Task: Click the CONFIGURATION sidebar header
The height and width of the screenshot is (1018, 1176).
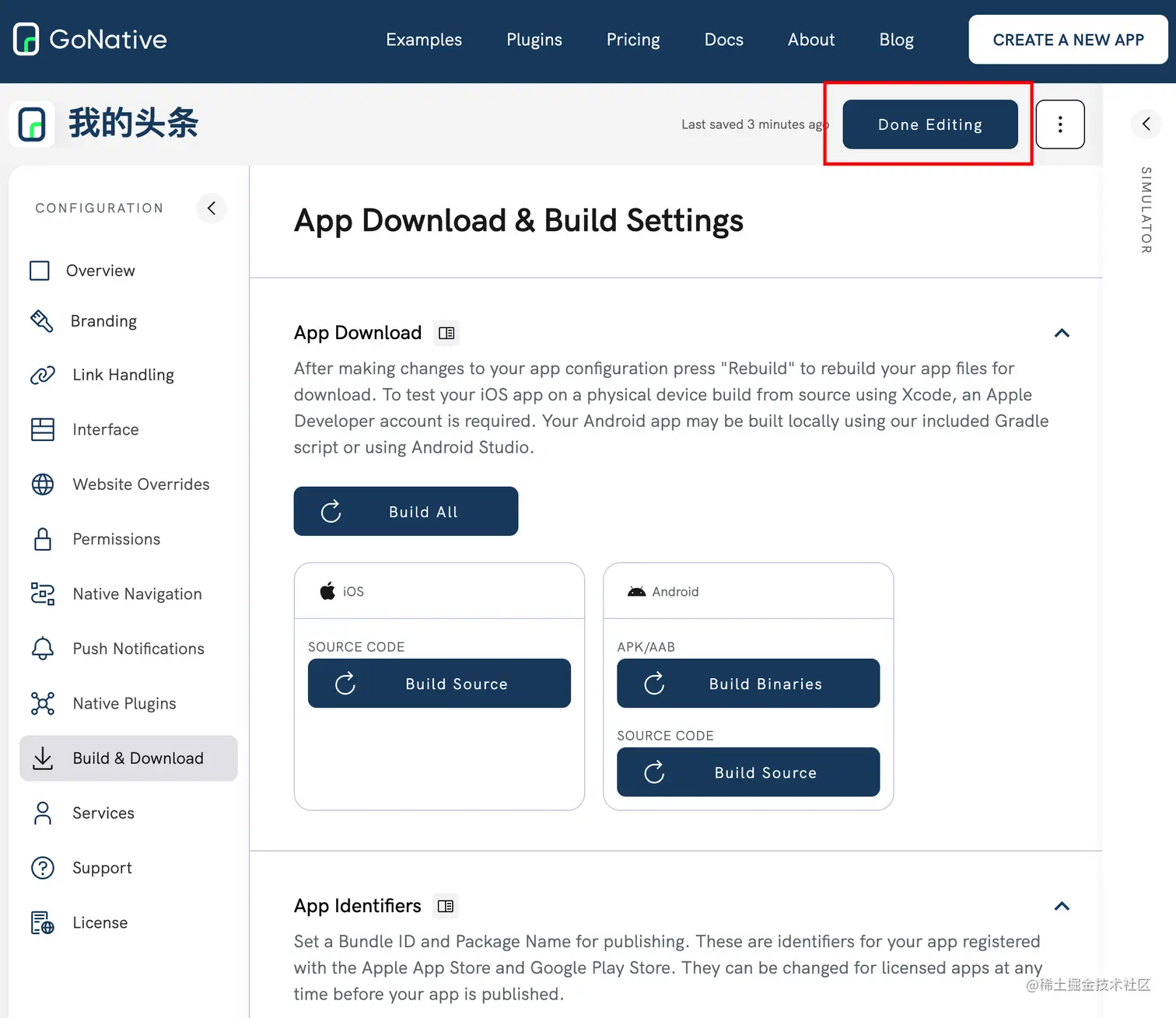Action: (100, 208)
